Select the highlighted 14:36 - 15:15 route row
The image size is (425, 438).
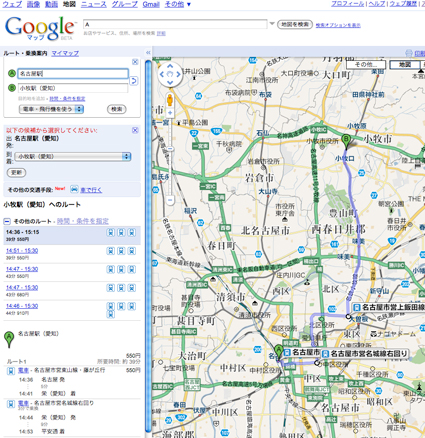coord(72,235)
